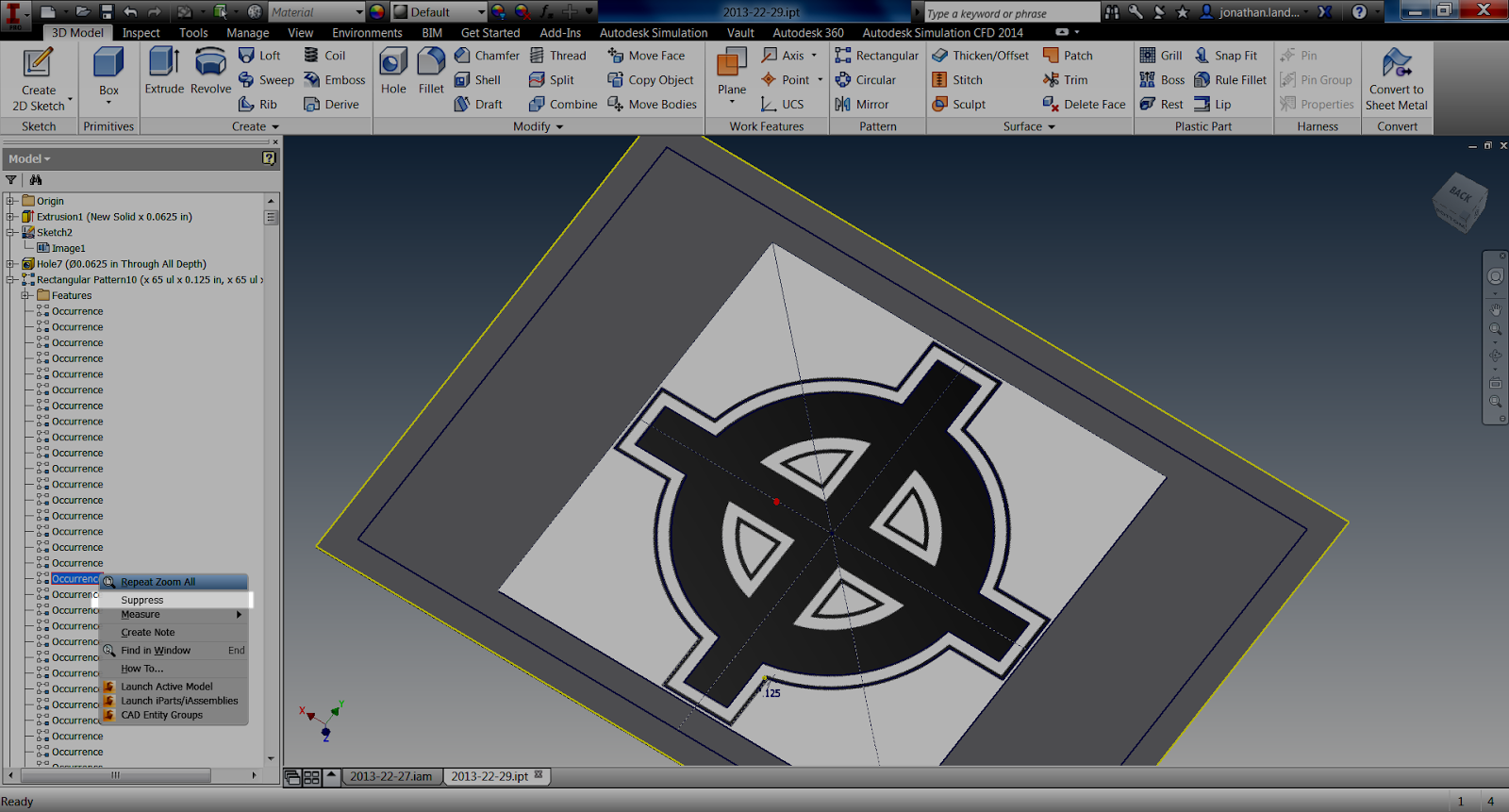Click How To... in context menu

pyautogui.click(x=174, y=669)
